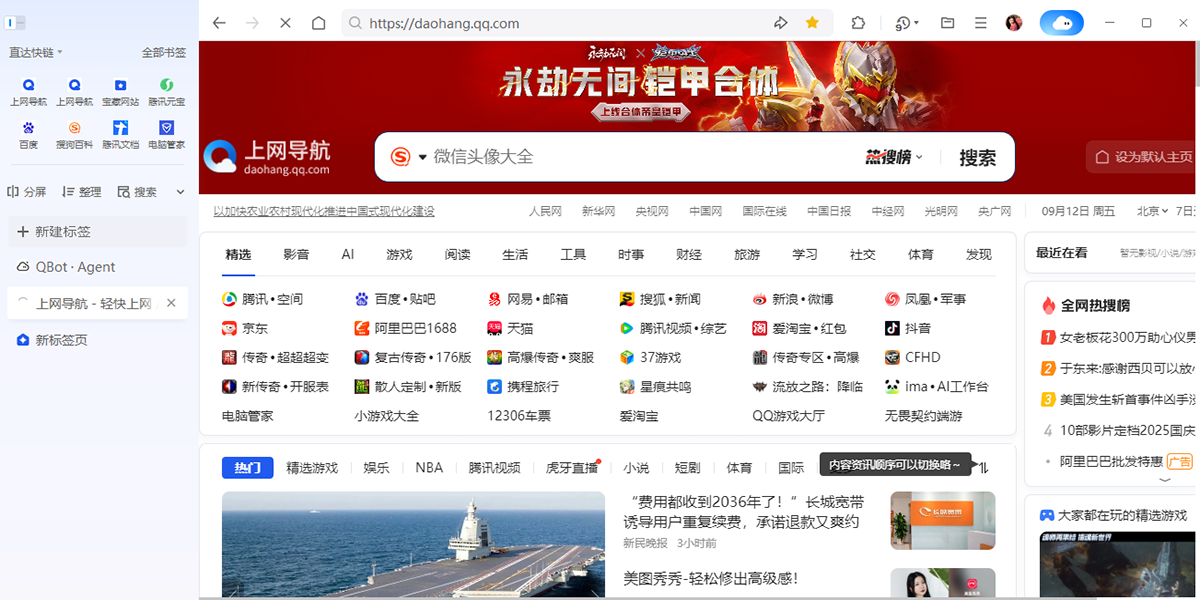Switch to the NBA news tab
Viewport: 1200px width, 600px height.
[429, 467]
